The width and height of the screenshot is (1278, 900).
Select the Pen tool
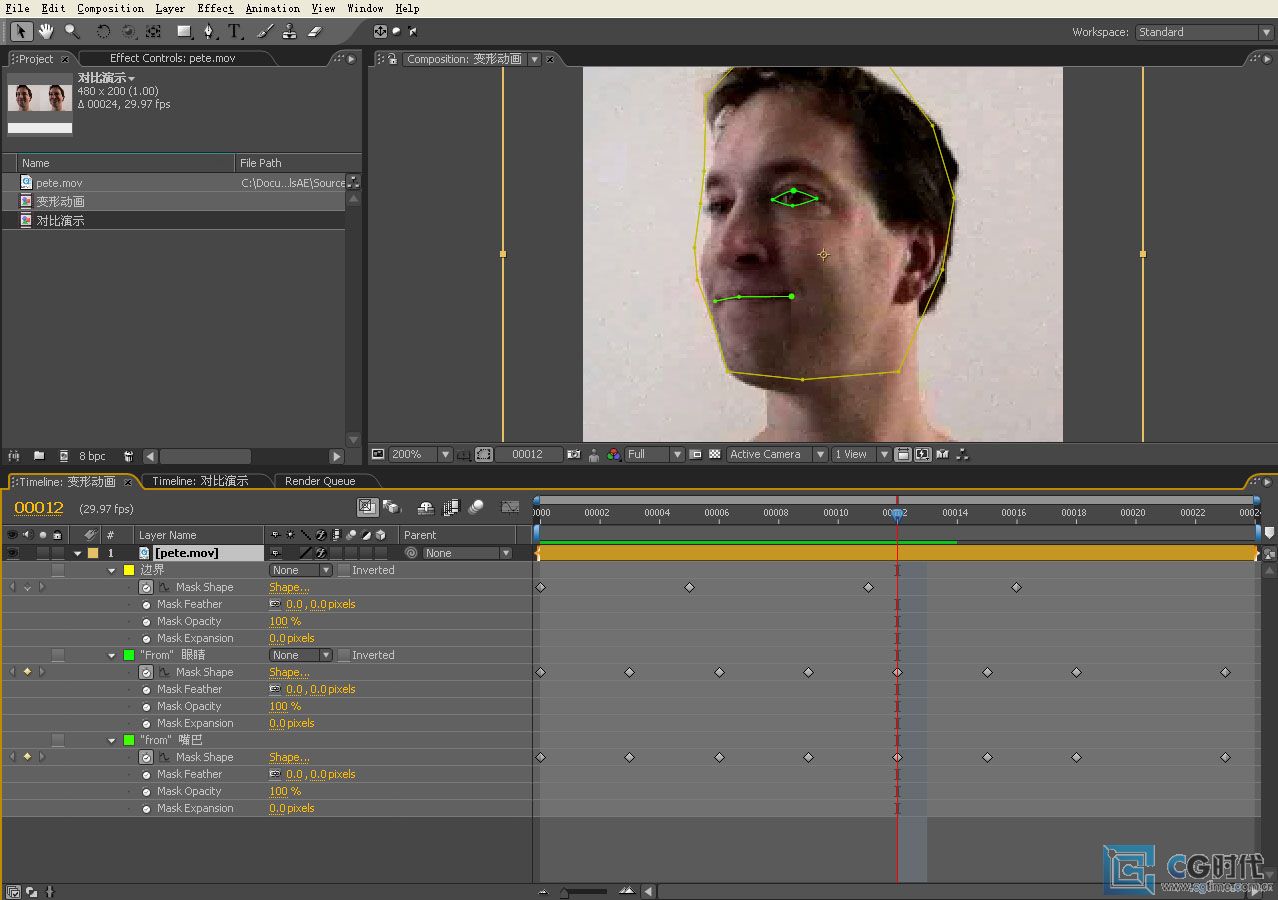pyautogui.click(x=209, y=31)
